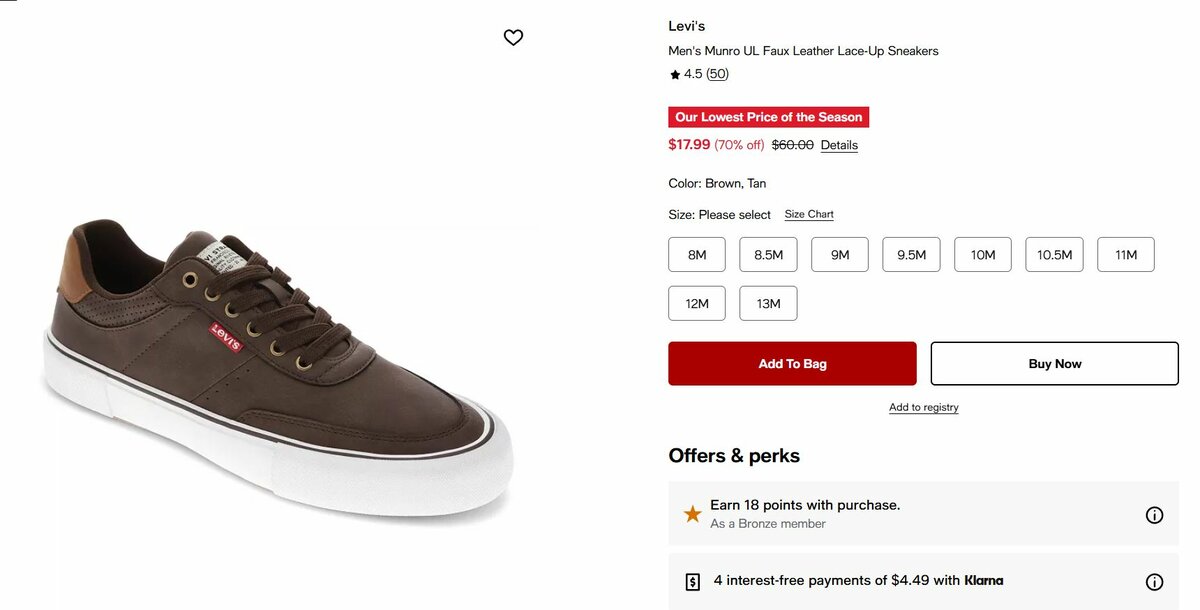Pick size 9.5M
This screenshot has width=1200, height=610.
[x=911, y=255]
